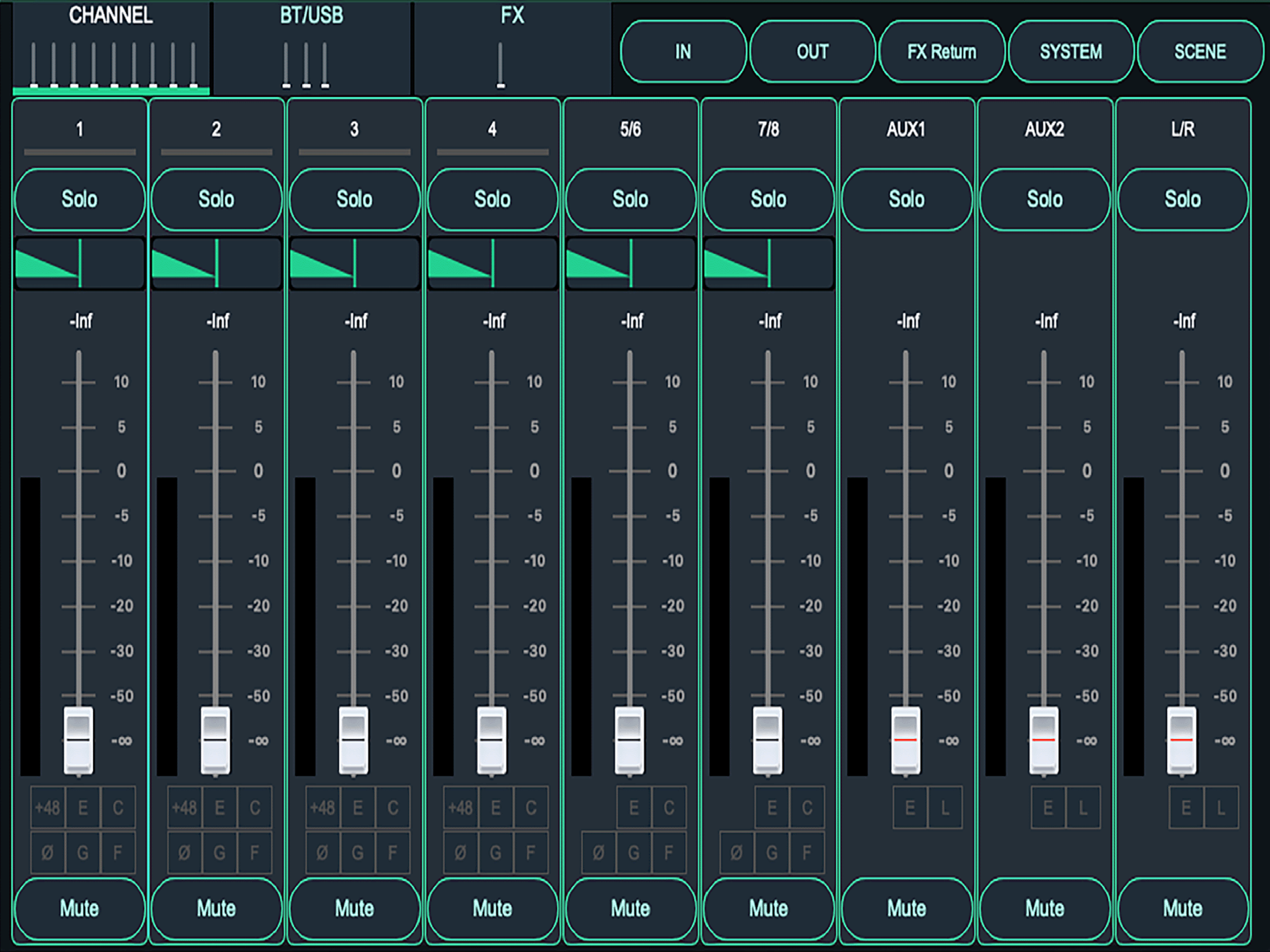Image resolution: width=1270 pixels, height=952 pixels.
Task: Mute channel 1
Action: [x=80, y=908]
